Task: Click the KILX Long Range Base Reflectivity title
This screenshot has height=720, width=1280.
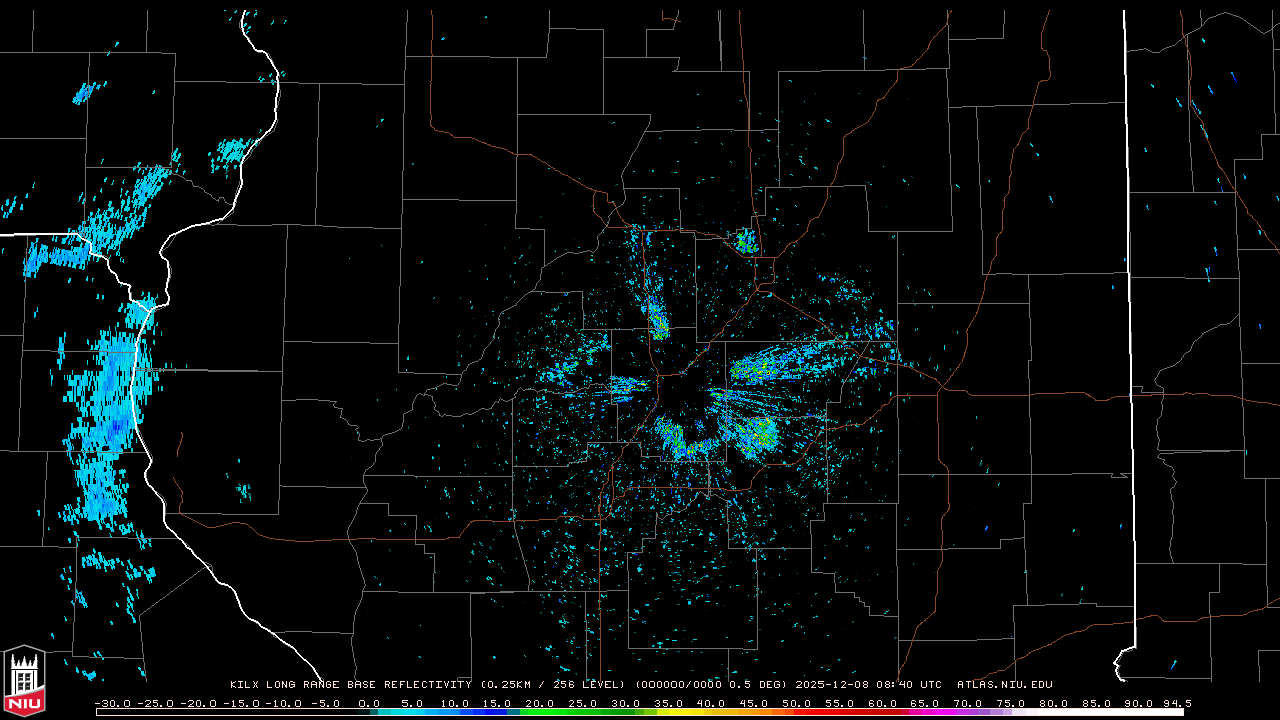Action: pyautogui.click(x=352, y=685)
